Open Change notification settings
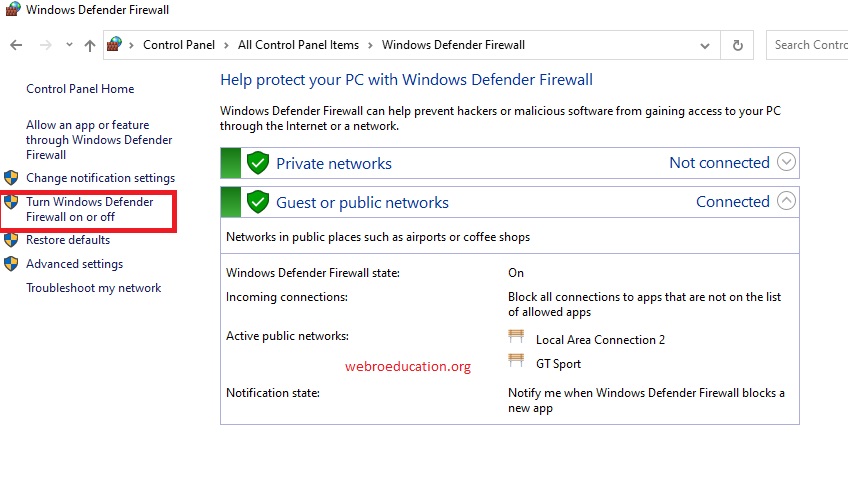 101,178
